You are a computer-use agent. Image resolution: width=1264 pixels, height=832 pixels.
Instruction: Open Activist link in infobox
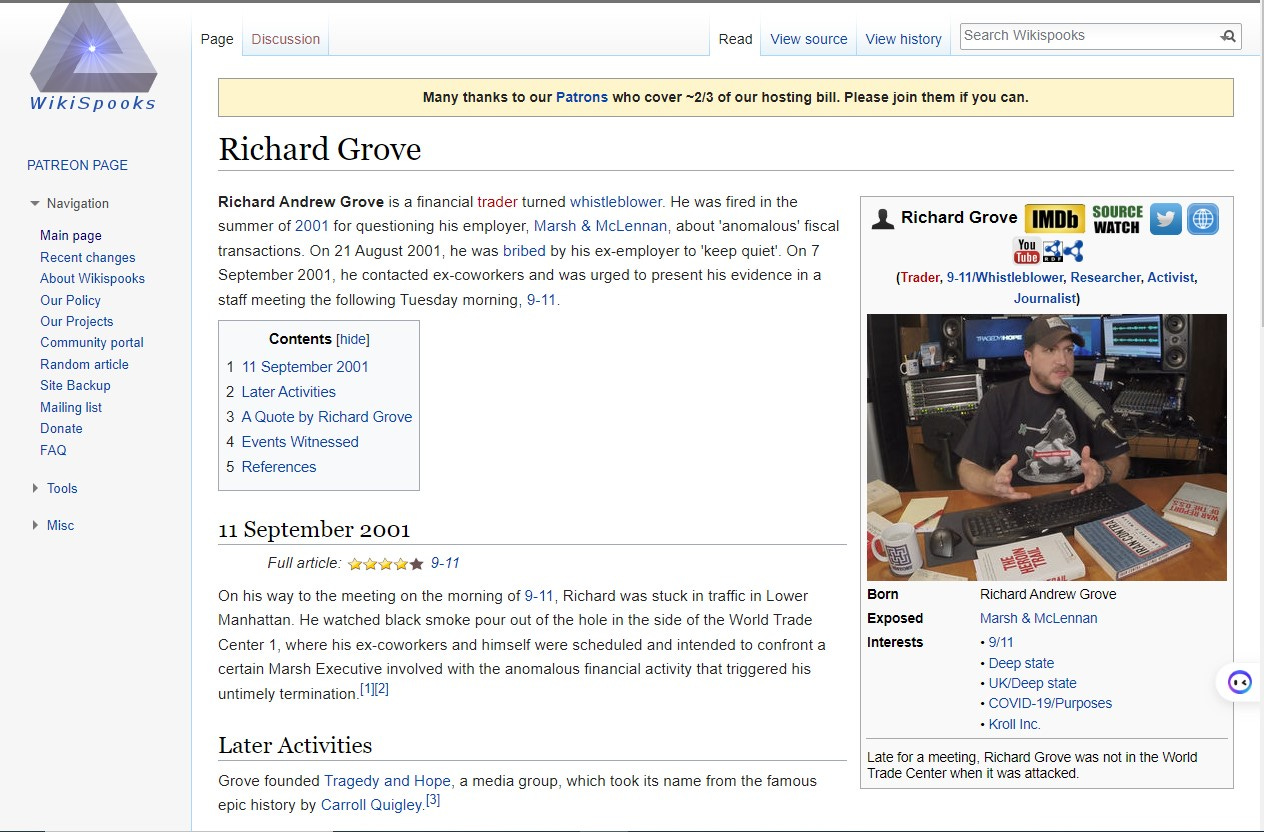[x=1171, y=278]
